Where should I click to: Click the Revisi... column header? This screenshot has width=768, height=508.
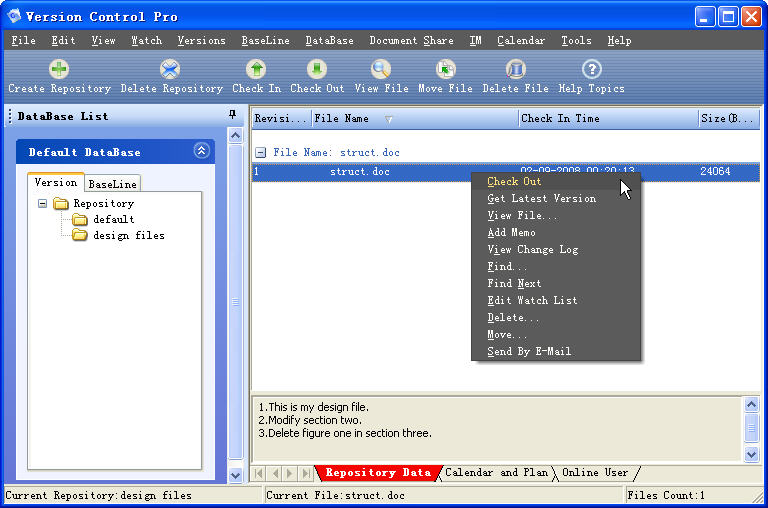282,119
